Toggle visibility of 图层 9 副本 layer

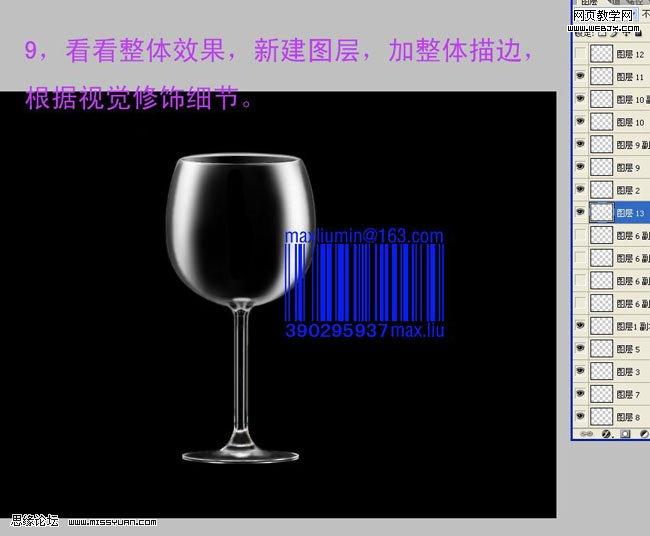pyautogui.click(x=580, y=144)
